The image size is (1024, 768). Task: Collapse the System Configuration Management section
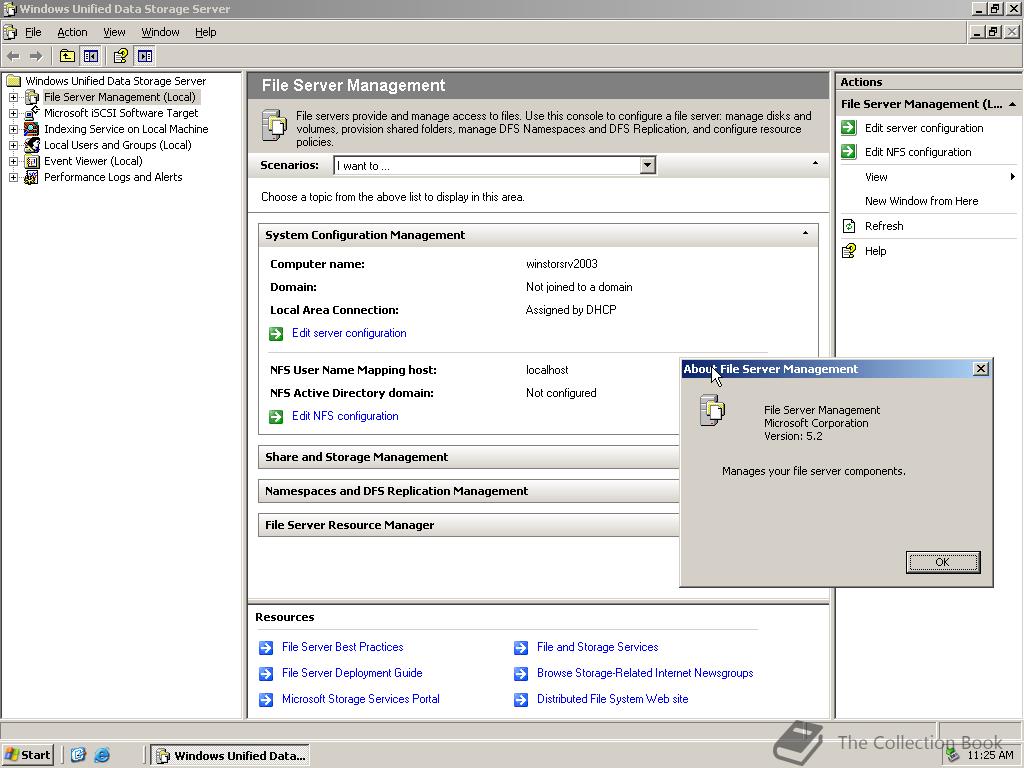pos(805,233)
